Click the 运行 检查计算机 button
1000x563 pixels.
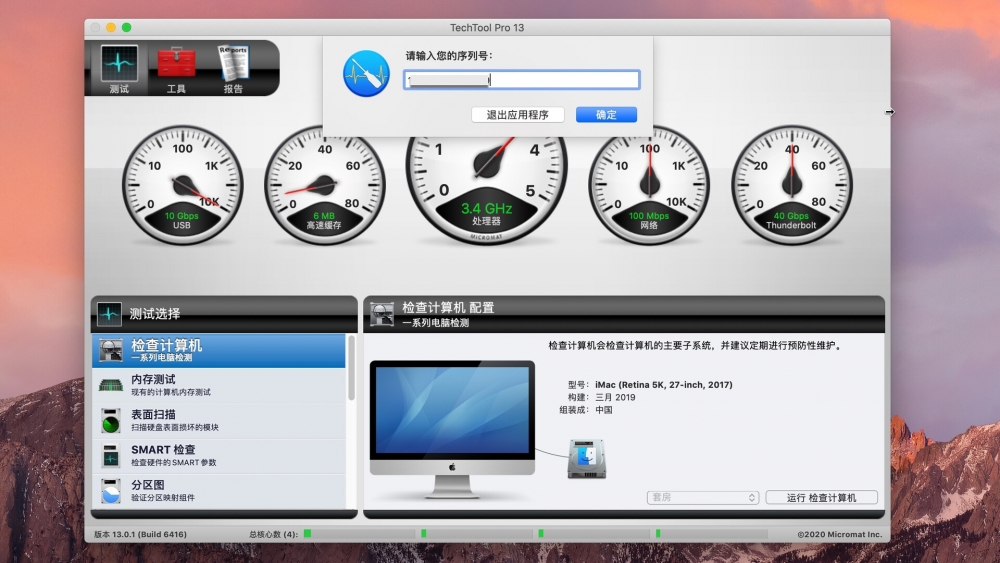(821, 497)
